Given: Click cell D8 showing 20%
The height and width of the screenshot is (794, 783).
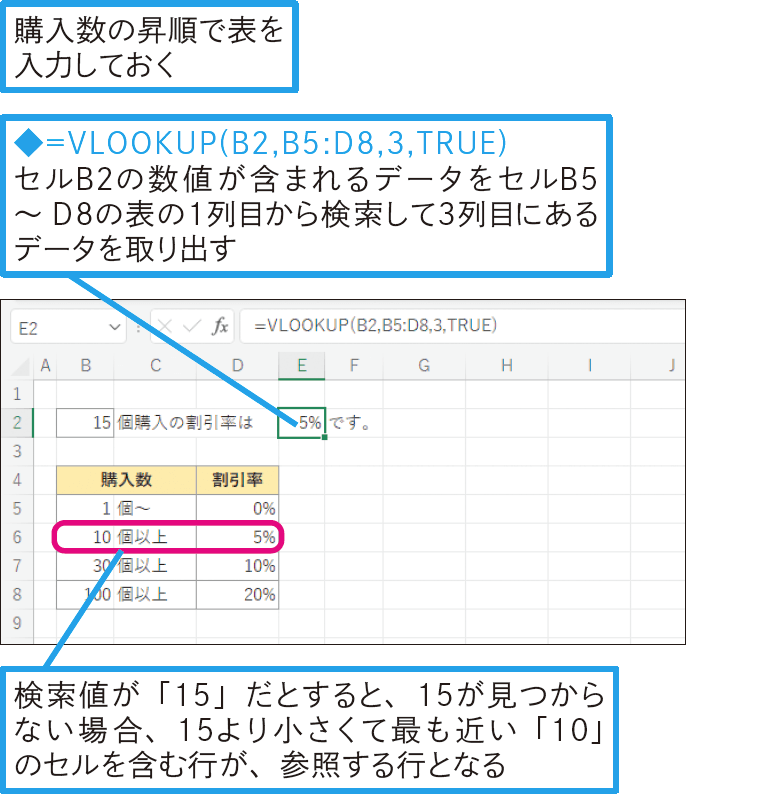Looking at the screenshot, I should click(x=237, y=594).
